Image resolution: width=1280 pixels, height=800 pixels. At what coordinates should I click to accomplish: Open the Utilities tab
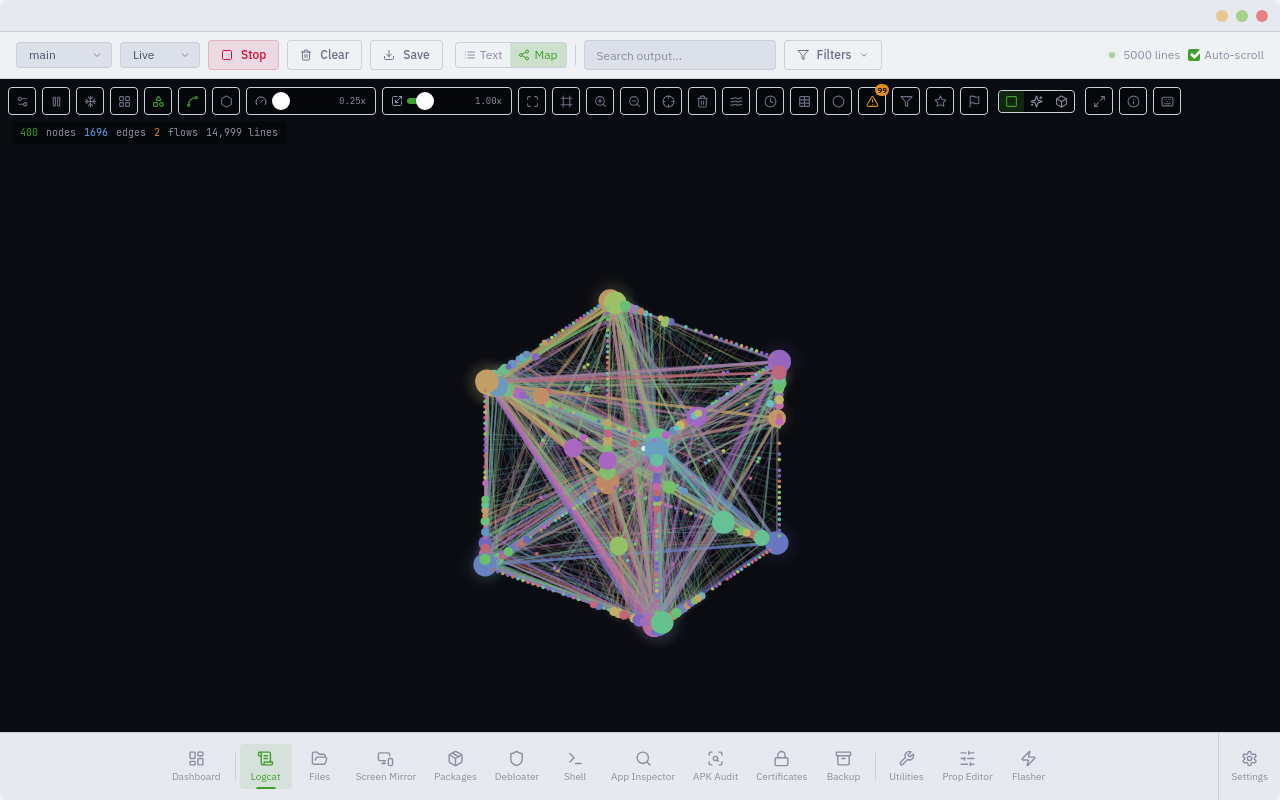tap(906, 766)
